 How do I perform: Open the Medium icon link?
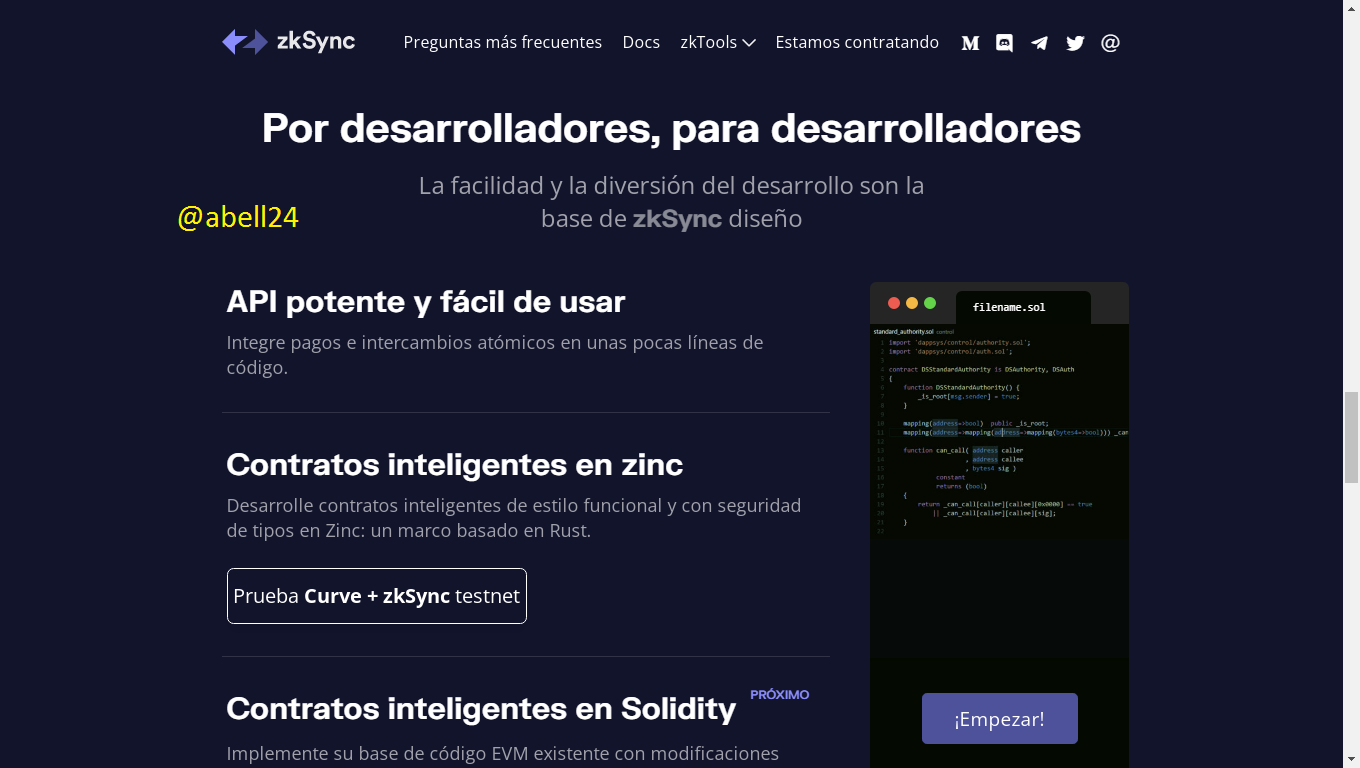970,43
